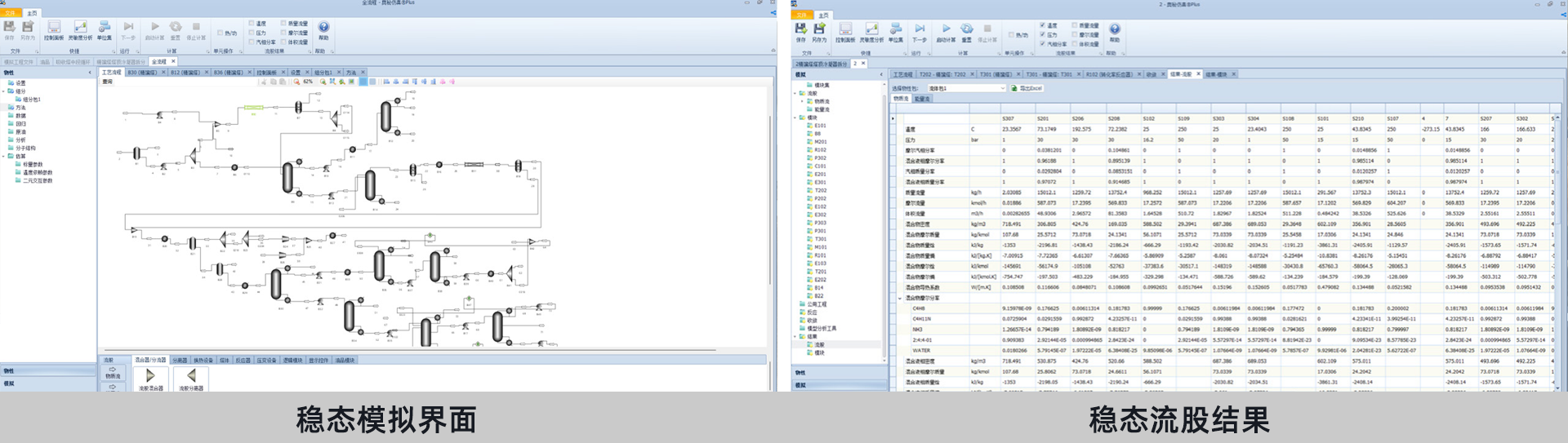Switch to the 分离器 palette tab
The width and height of the screenshot is (1568, 443).
180,360
